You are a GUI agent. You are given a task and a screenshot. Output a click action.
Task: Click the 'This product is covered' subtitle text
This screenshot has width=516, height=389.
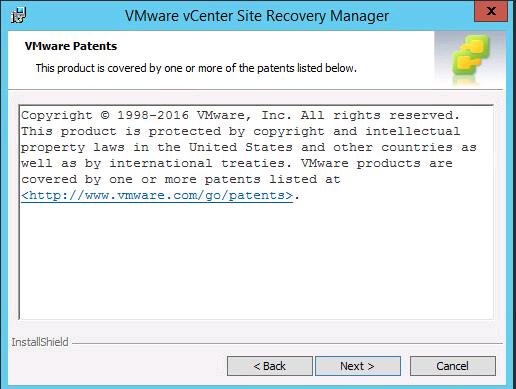pyautogui.click(x=196, y=68)
